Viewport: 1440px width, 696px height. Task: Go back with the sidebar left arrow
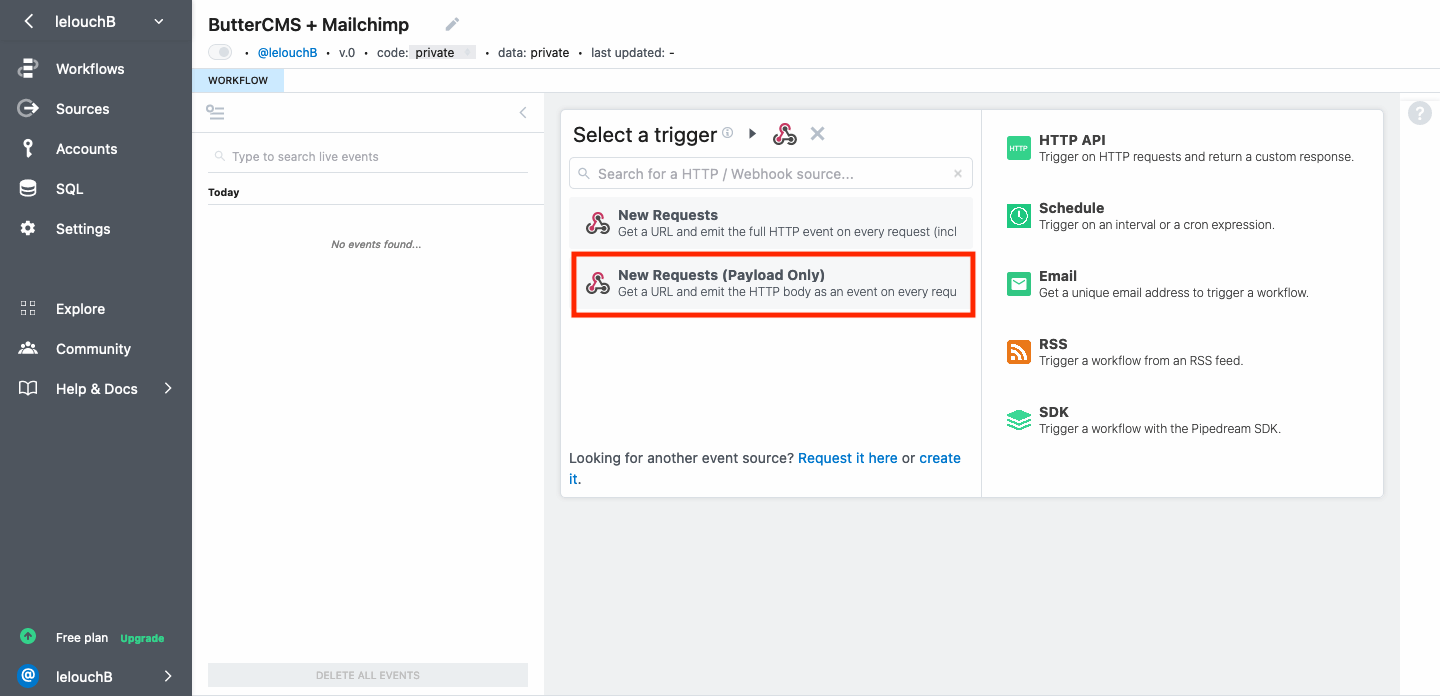(x=28, y=21)
